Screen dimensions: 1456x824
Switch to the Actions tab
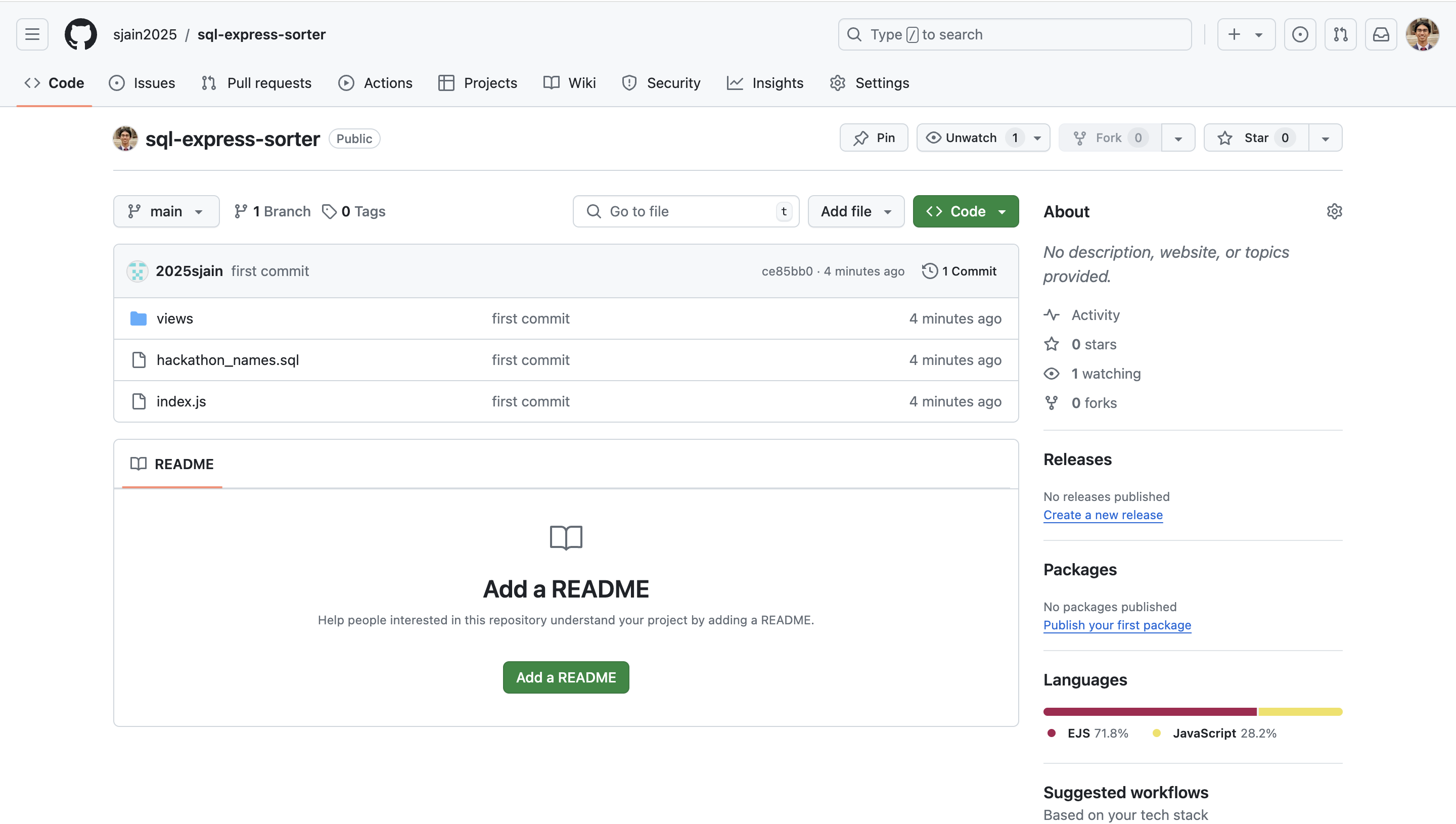pyautogui.click(x=375, y=82)
